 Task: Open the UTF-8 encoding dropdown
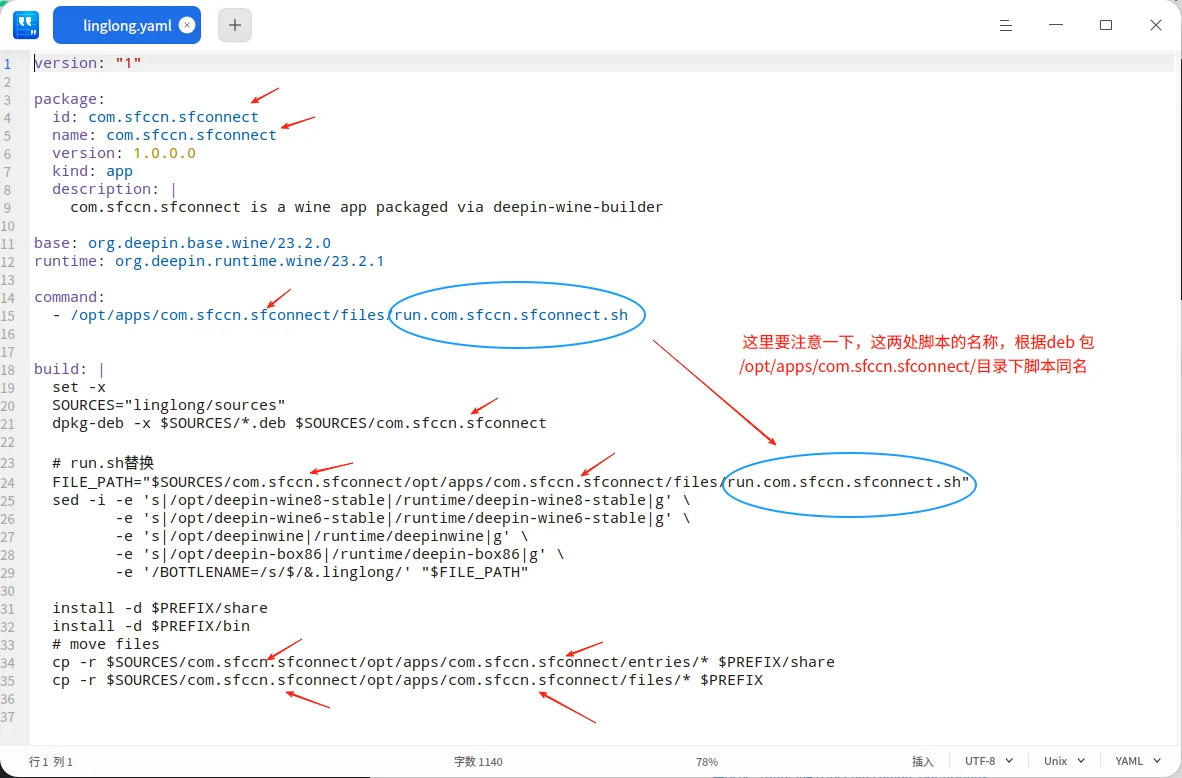[x=988, y=761]
